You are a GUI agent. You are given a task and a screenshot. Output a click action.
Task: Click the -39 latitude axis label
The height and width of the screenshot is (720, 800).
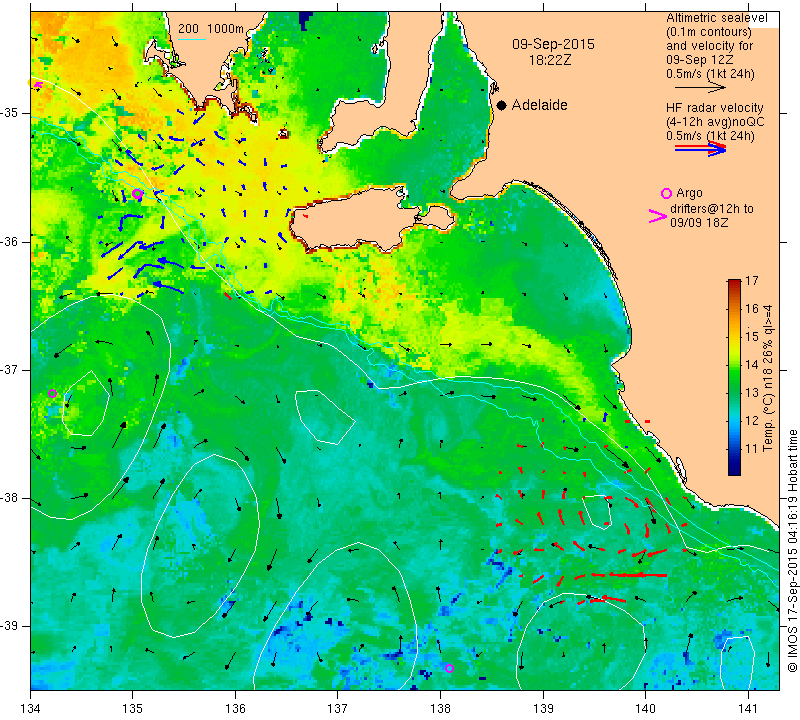(10, 626)
